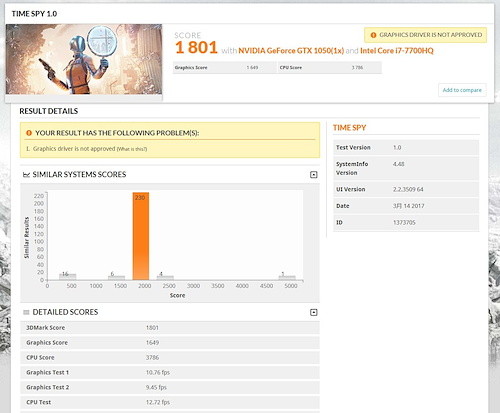This screenshot has width=500, height=413.
Task: Click the orange 230 results chart bar
Action: pos(141,236)
